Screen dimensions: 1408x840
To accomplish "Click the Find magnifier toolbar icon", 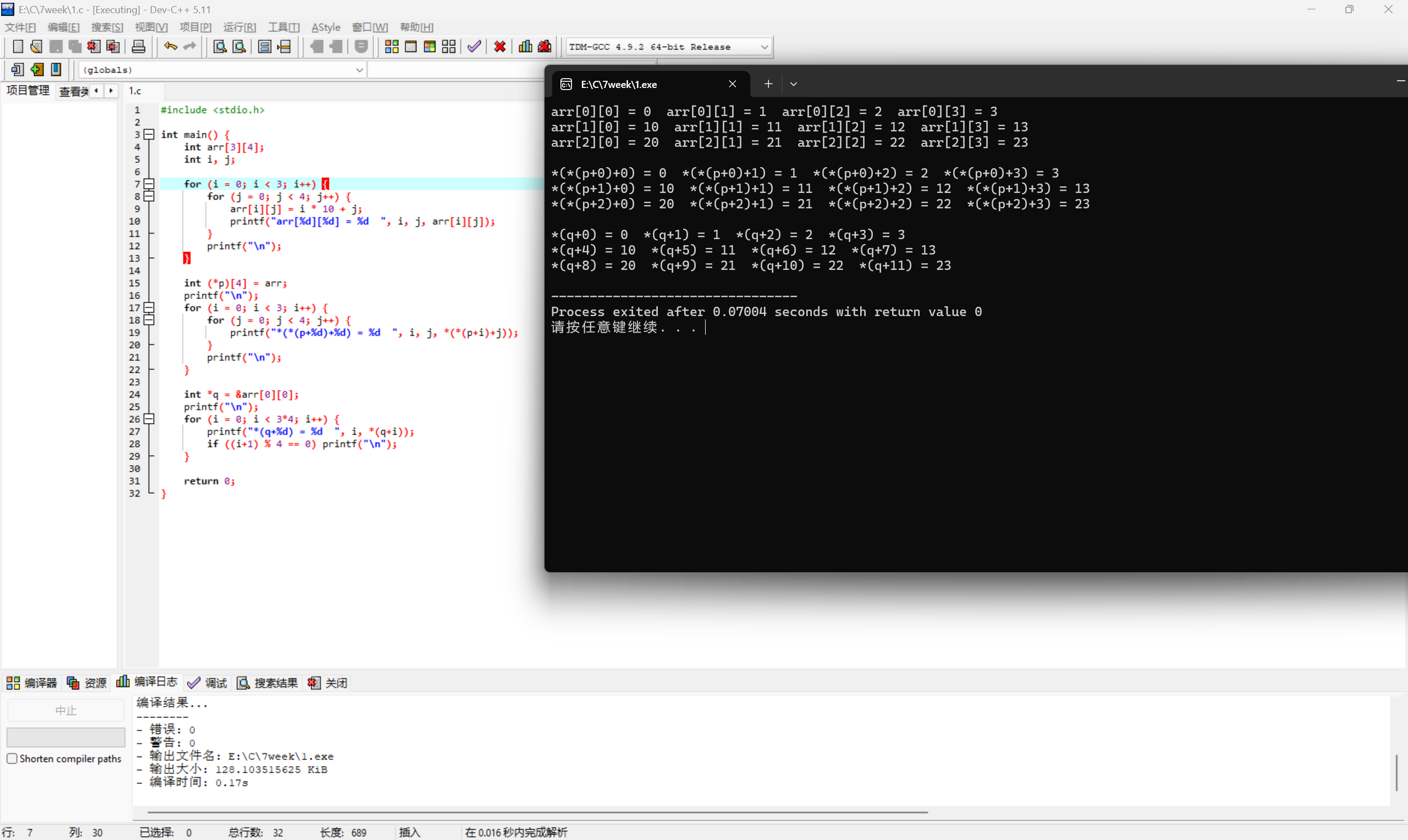I will [219, 46].
